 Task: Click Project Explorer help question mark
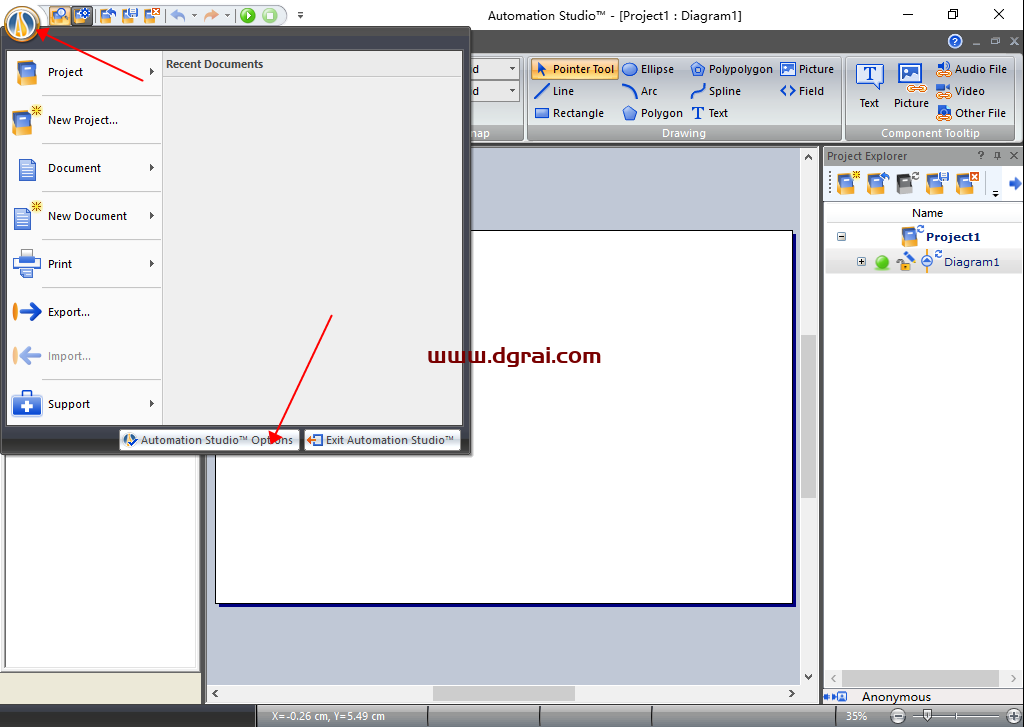tap(980, 155)
